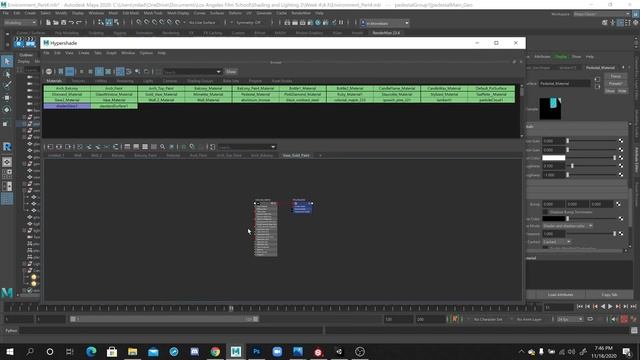Viewport: 640px width, 360px height.
Task: Click the Presets button in Attribute Editor
Action: (x=616, y=84)
